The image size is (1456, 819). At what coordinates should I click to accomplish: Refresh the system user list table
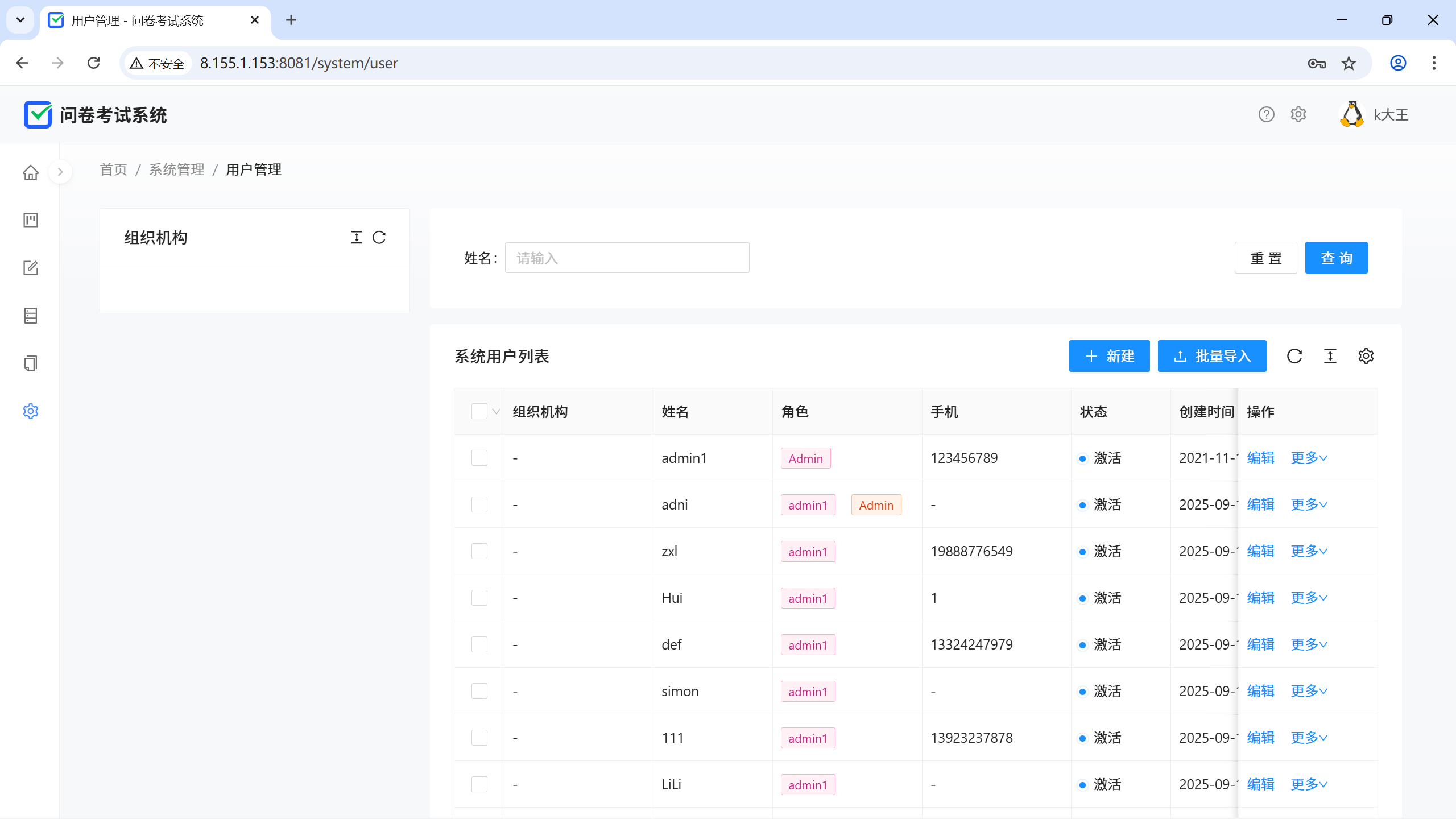pos(1294,356)
